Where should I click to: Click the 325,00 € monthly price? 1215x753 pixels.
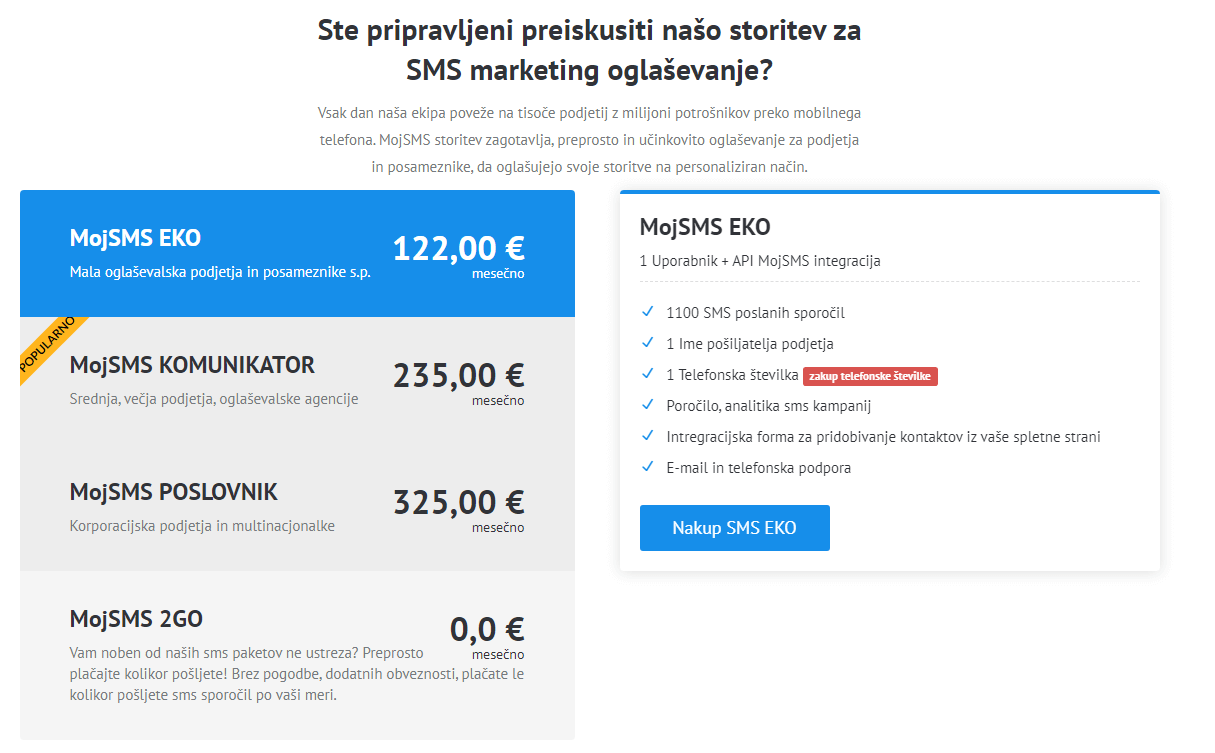coord(458,502)
